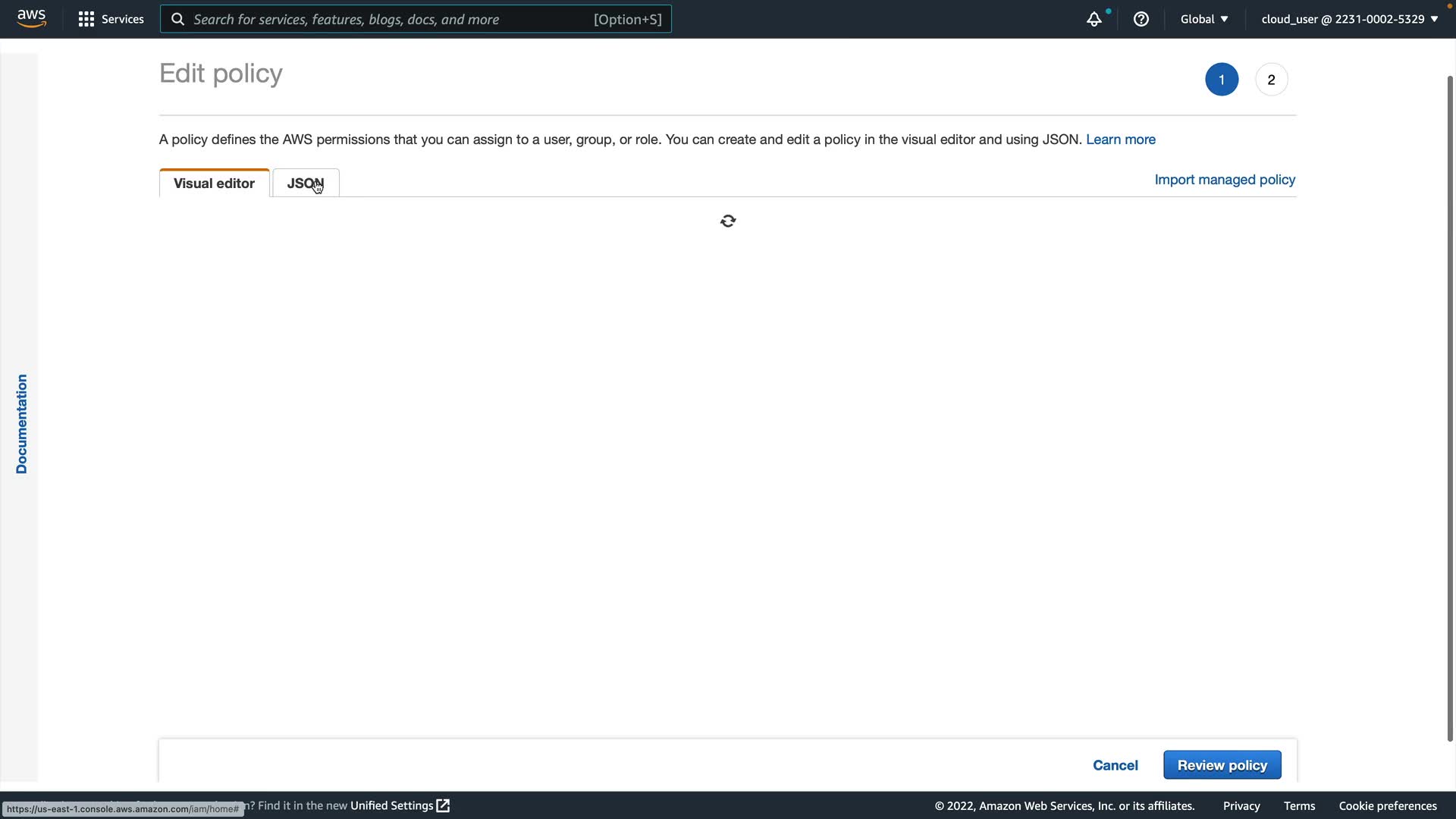Switch to the JSON tab
1456x819 pixels.
pos(305,184)
